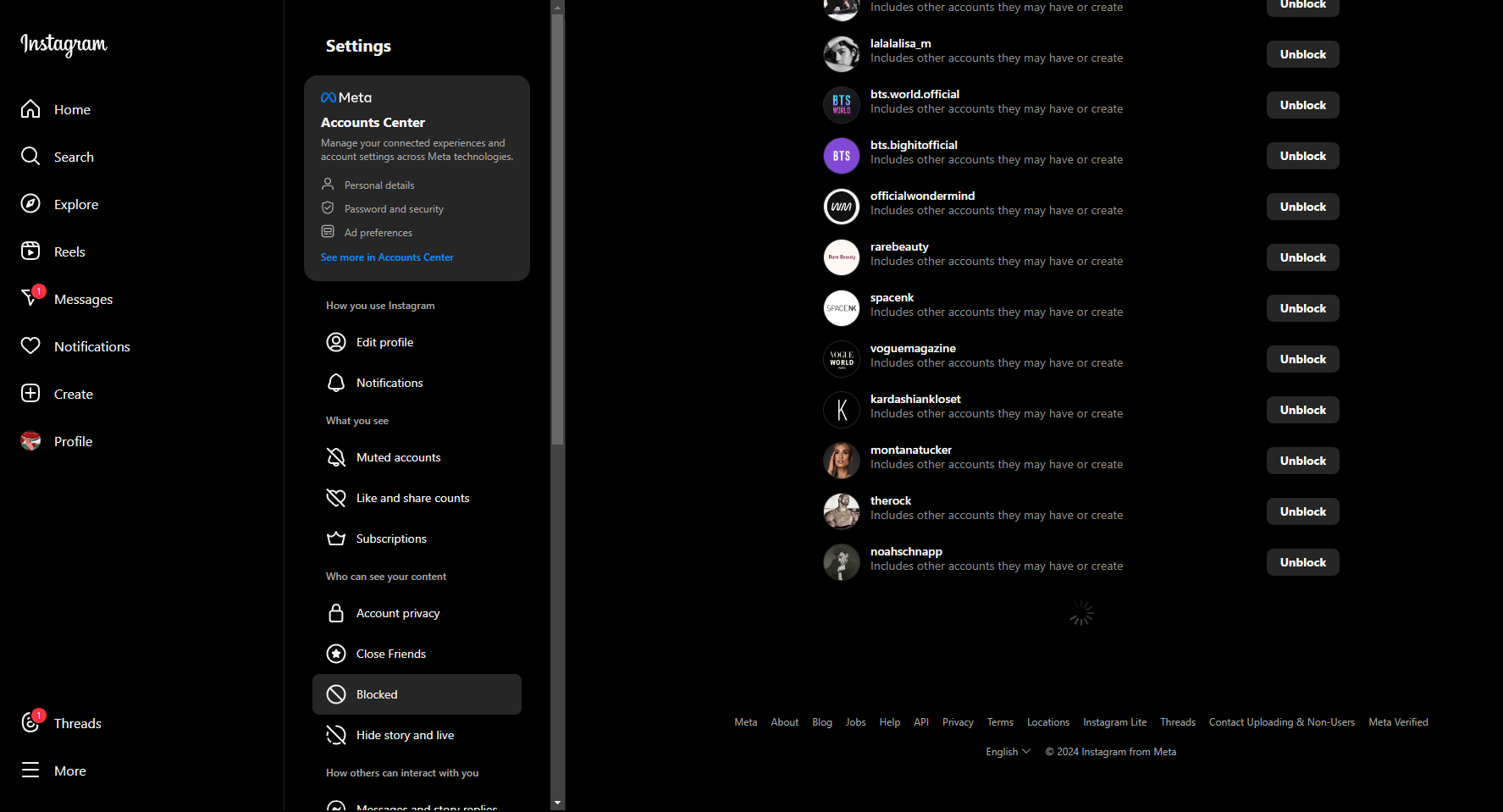1503x812 pixels.
Task: Click the Instagram logo
Action: point(64,44)
